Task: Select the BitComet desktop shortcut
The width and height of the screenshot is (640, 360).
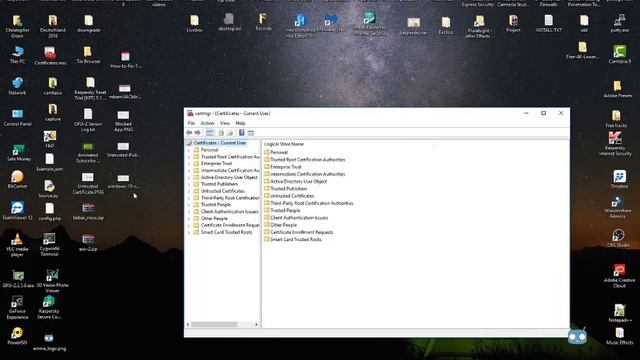Action: pos(17,180)
